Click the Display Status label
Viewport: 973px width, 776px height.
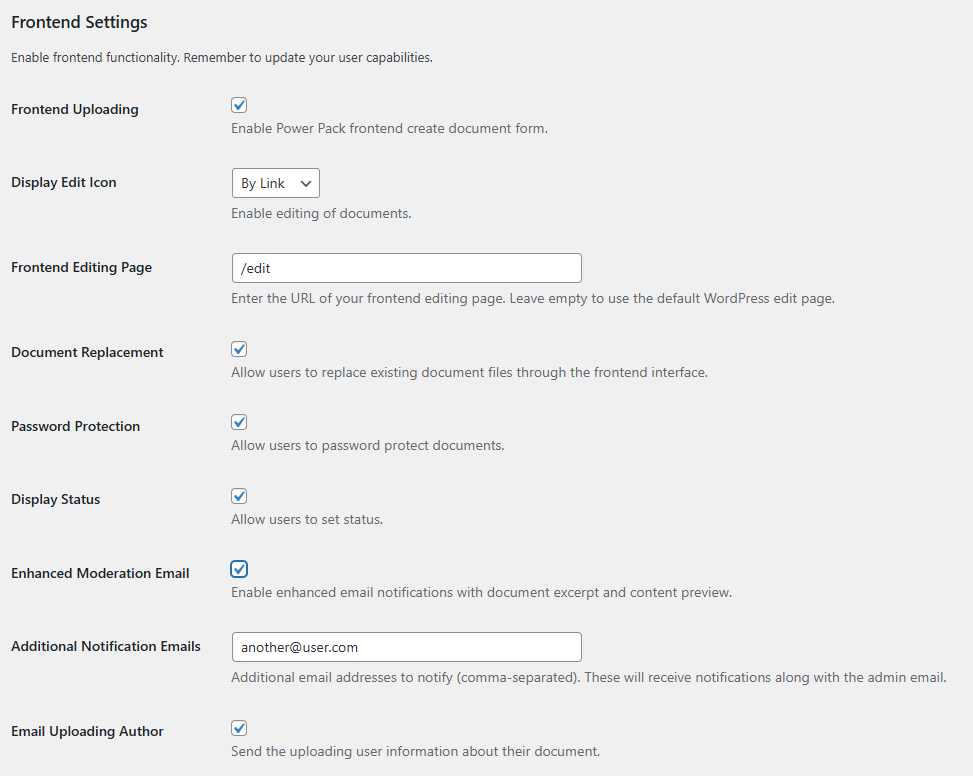coord(56,499)
